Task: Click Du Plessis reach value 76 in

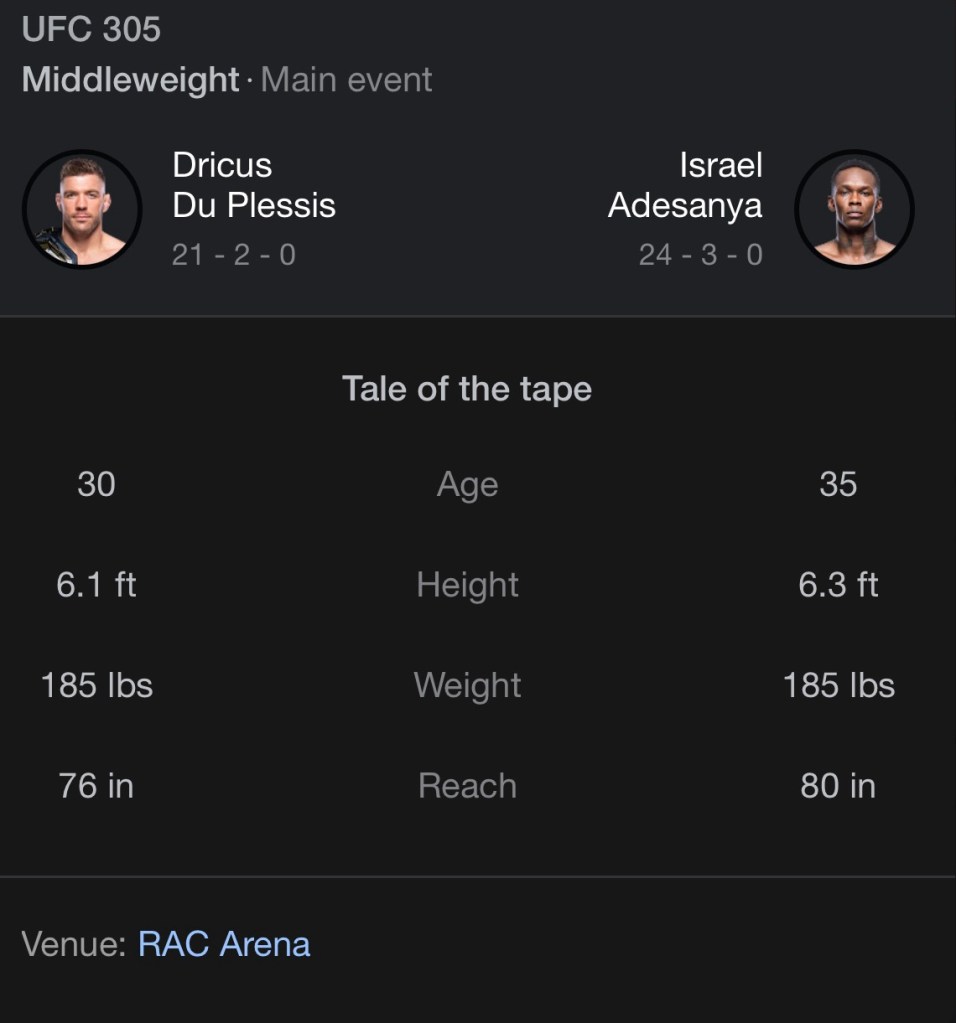Action: pos(96,785)
